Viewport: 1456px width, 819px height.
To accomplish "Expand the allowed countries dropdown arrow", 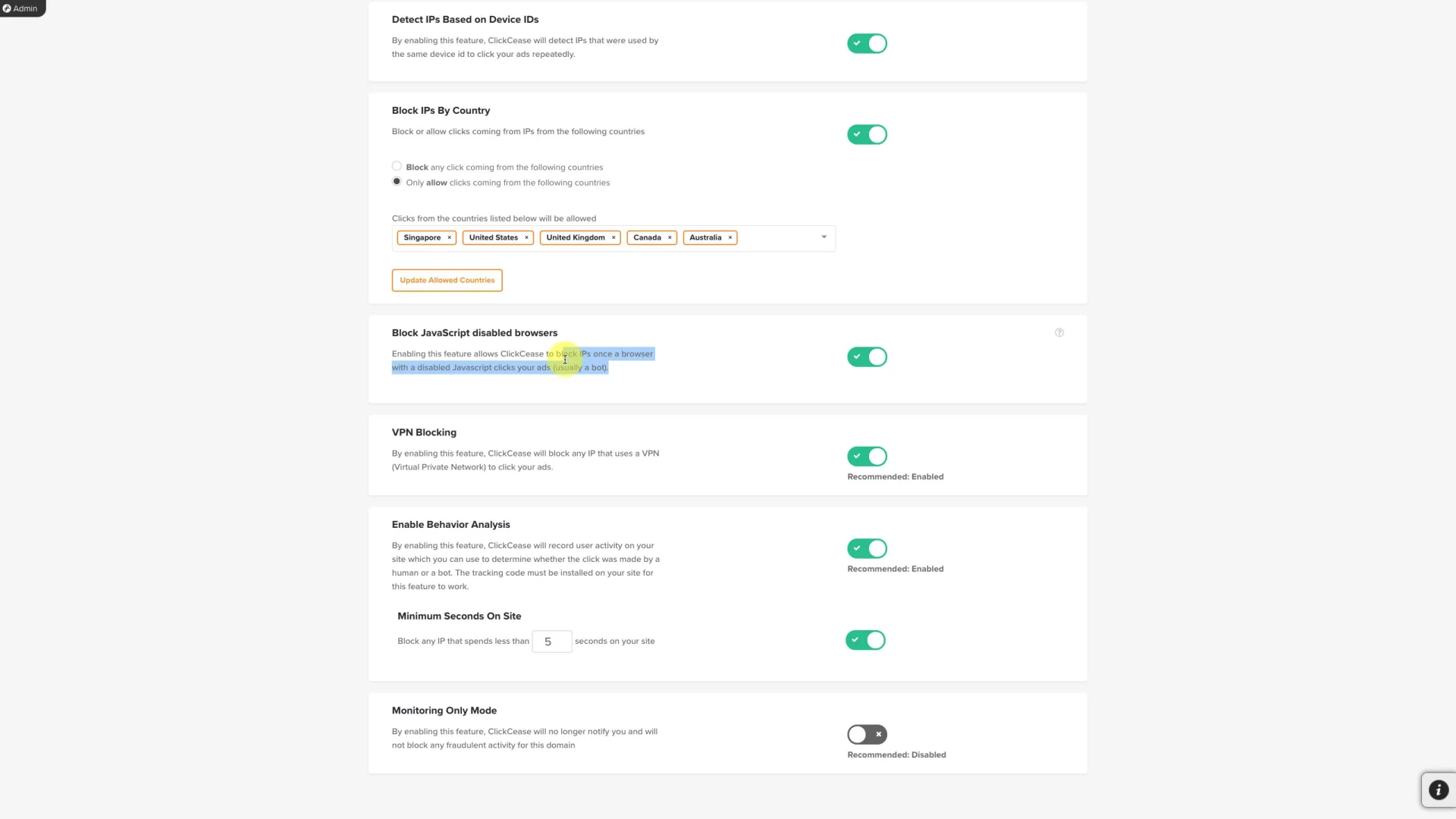I will click(x=824, y=237).
